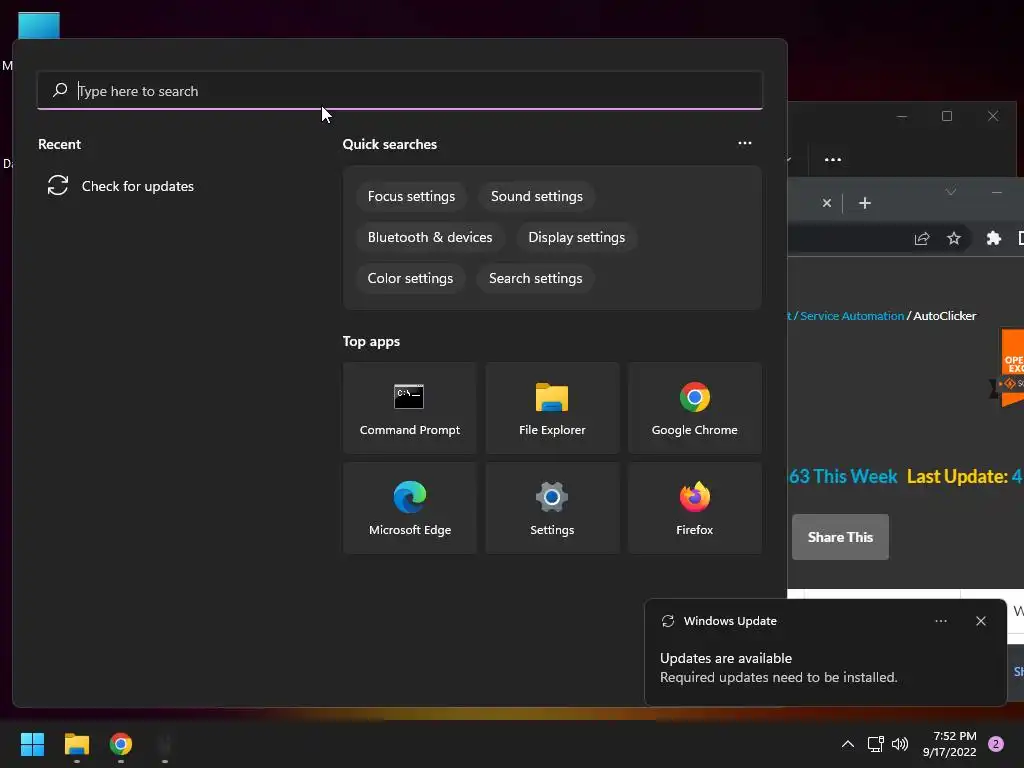Image resolution: width=1024 pixels, height=768 pixels.
Task: Click the browser share page icon
Action: click(921, 238)
